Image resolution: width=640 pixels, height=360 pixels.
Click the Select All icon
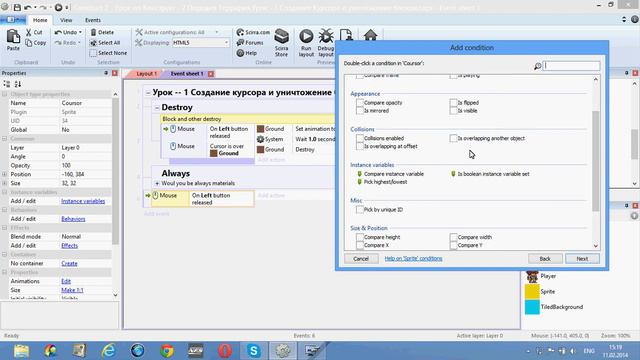point(93,42)
